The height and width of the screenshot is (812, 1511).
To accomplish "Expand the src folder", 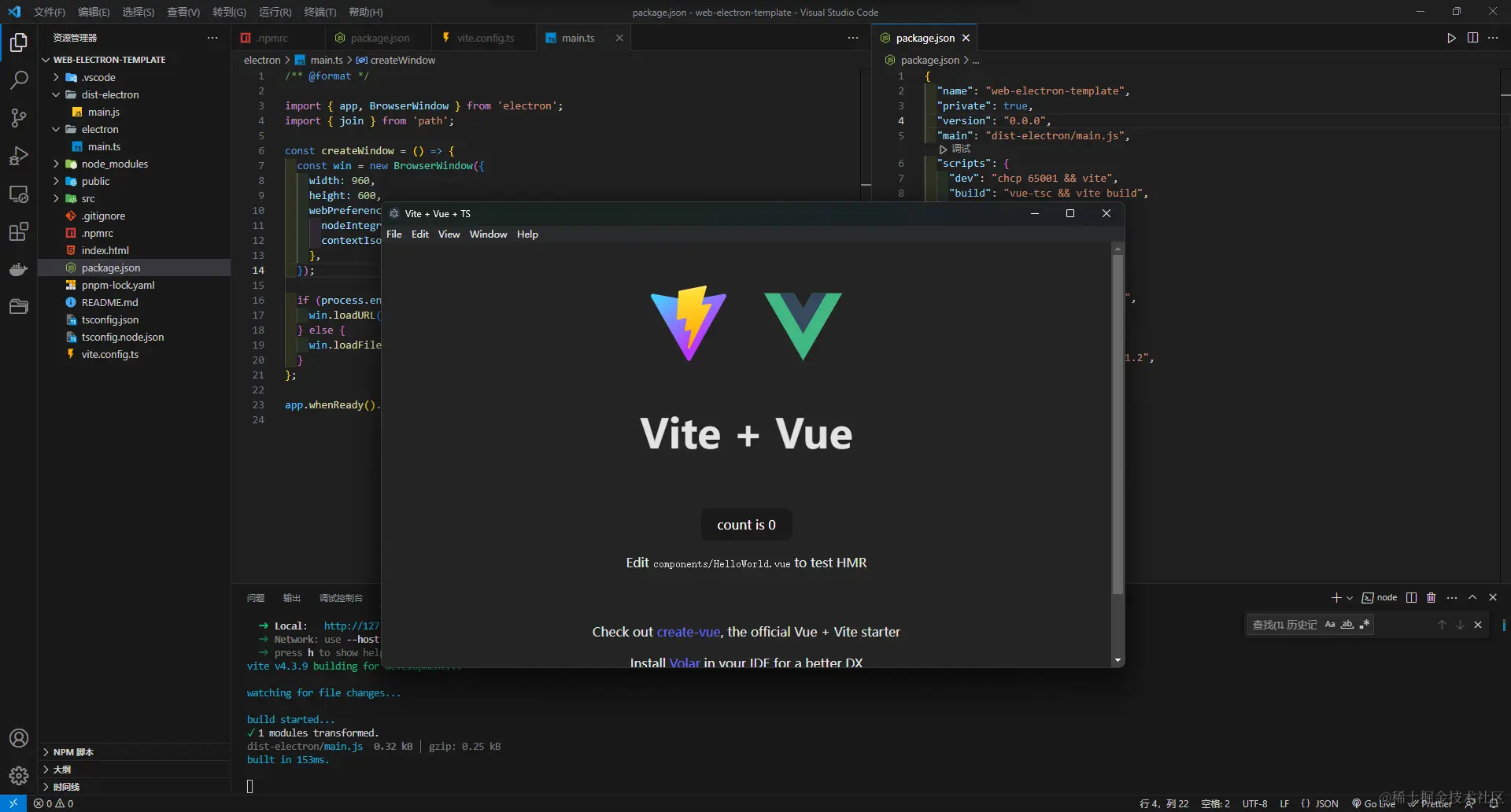I will (x=88, y=198).
